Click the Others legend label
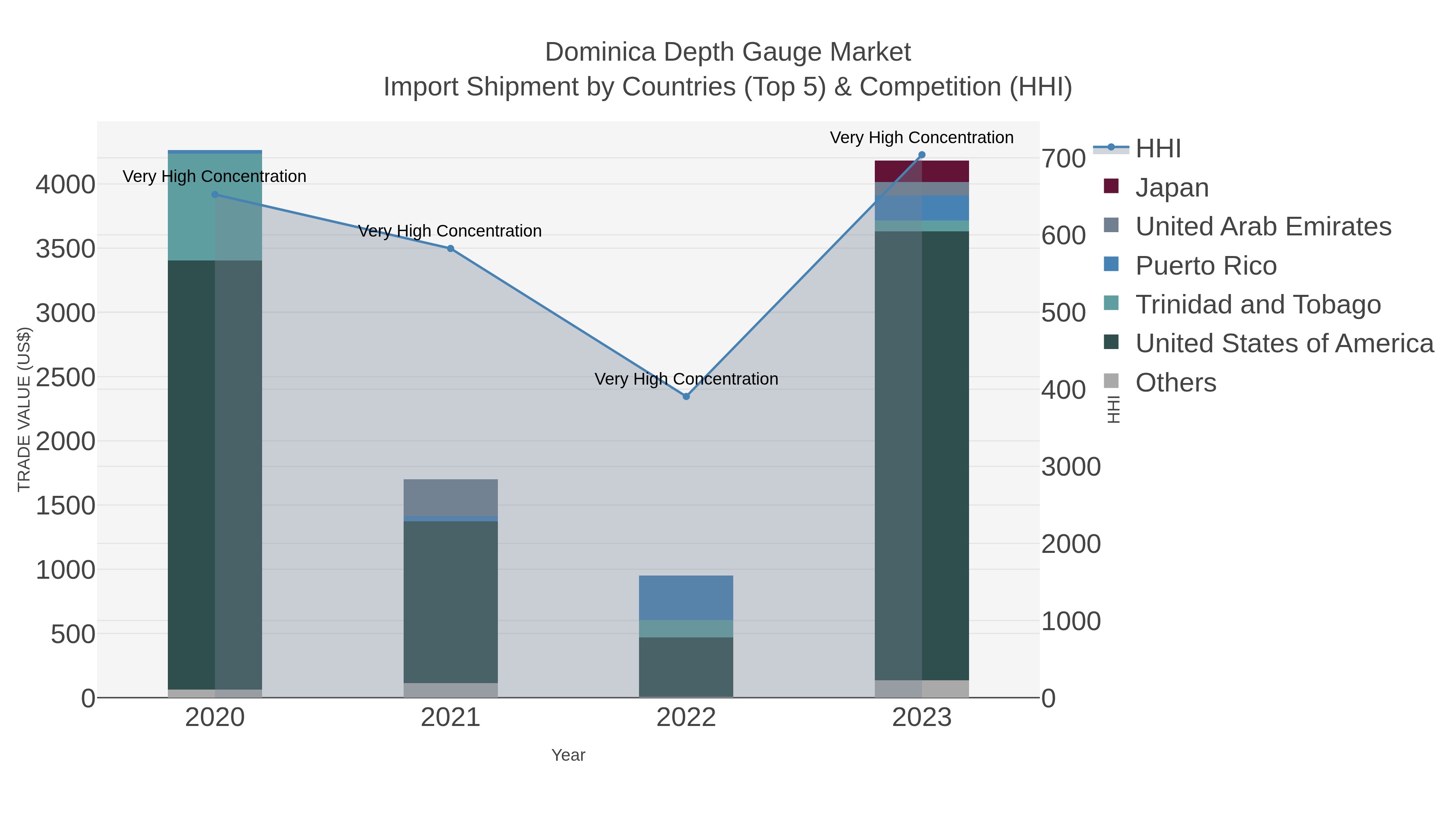 (x=1176, y=383)
